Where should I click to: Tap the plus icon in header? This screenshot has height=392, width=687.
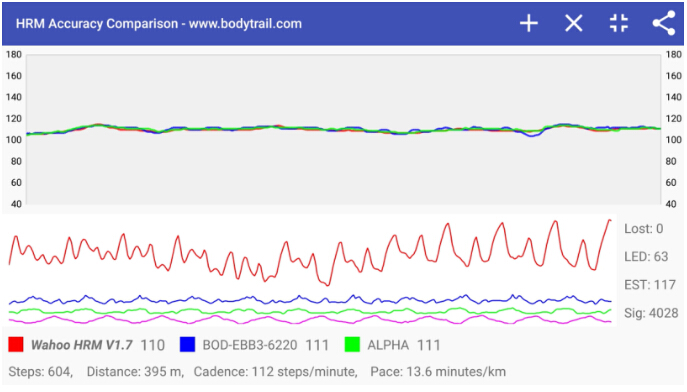pyautogui.click(x=529, y=23)
